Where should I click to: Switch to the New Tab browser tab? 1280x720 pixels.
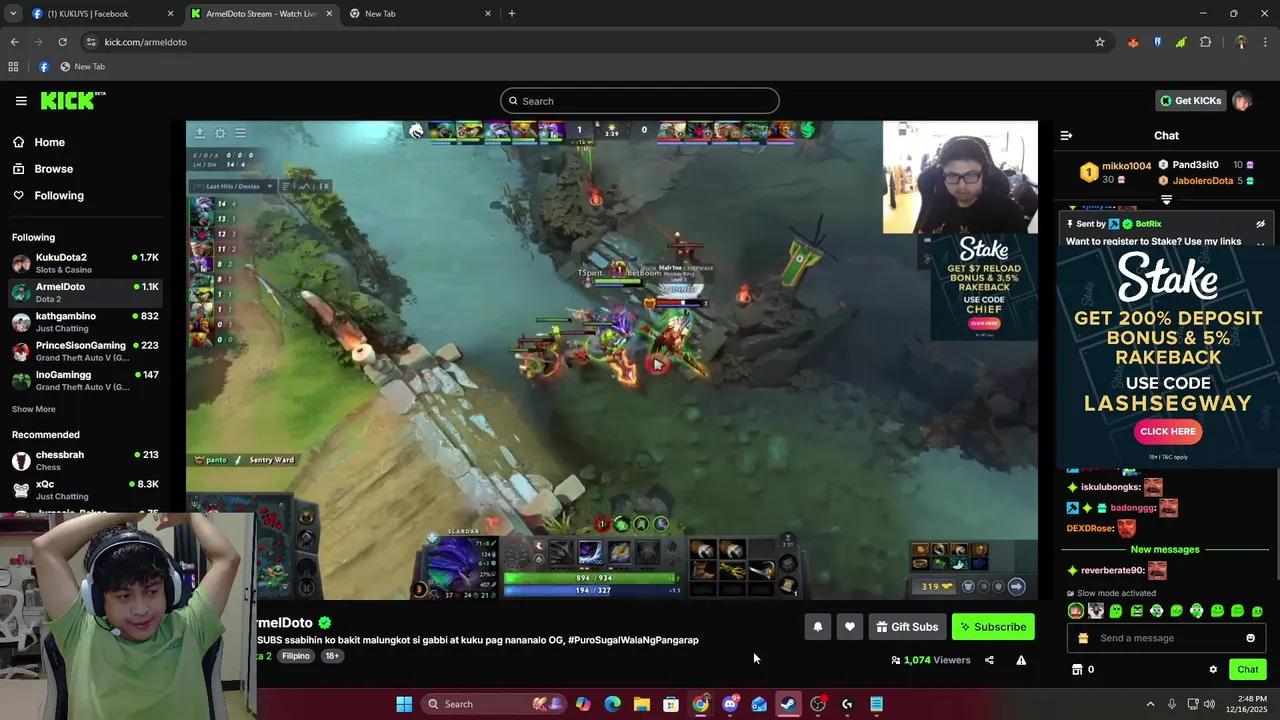[x=420, y=14]
